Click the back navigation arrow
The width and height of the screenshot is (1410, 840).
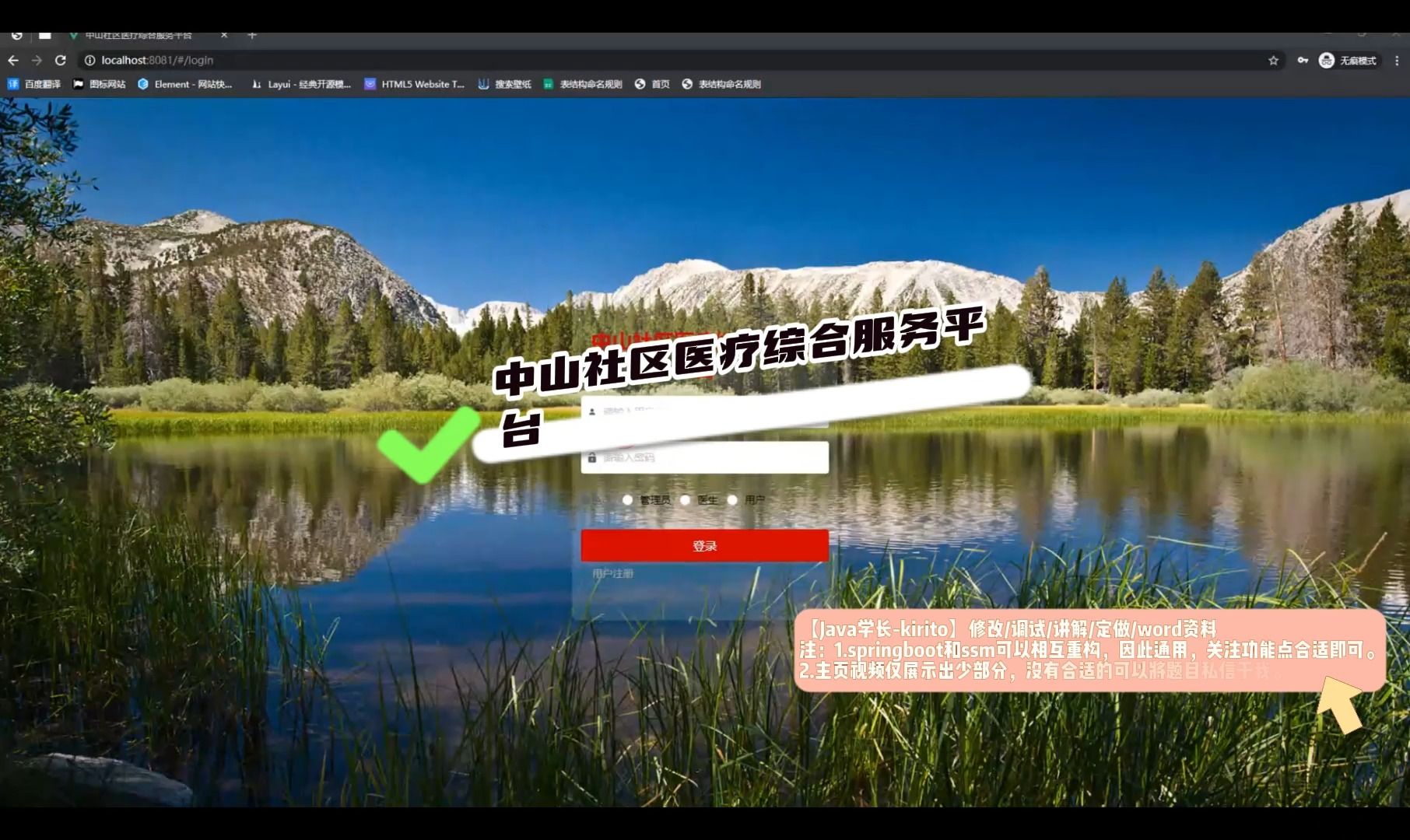(14, 60)
